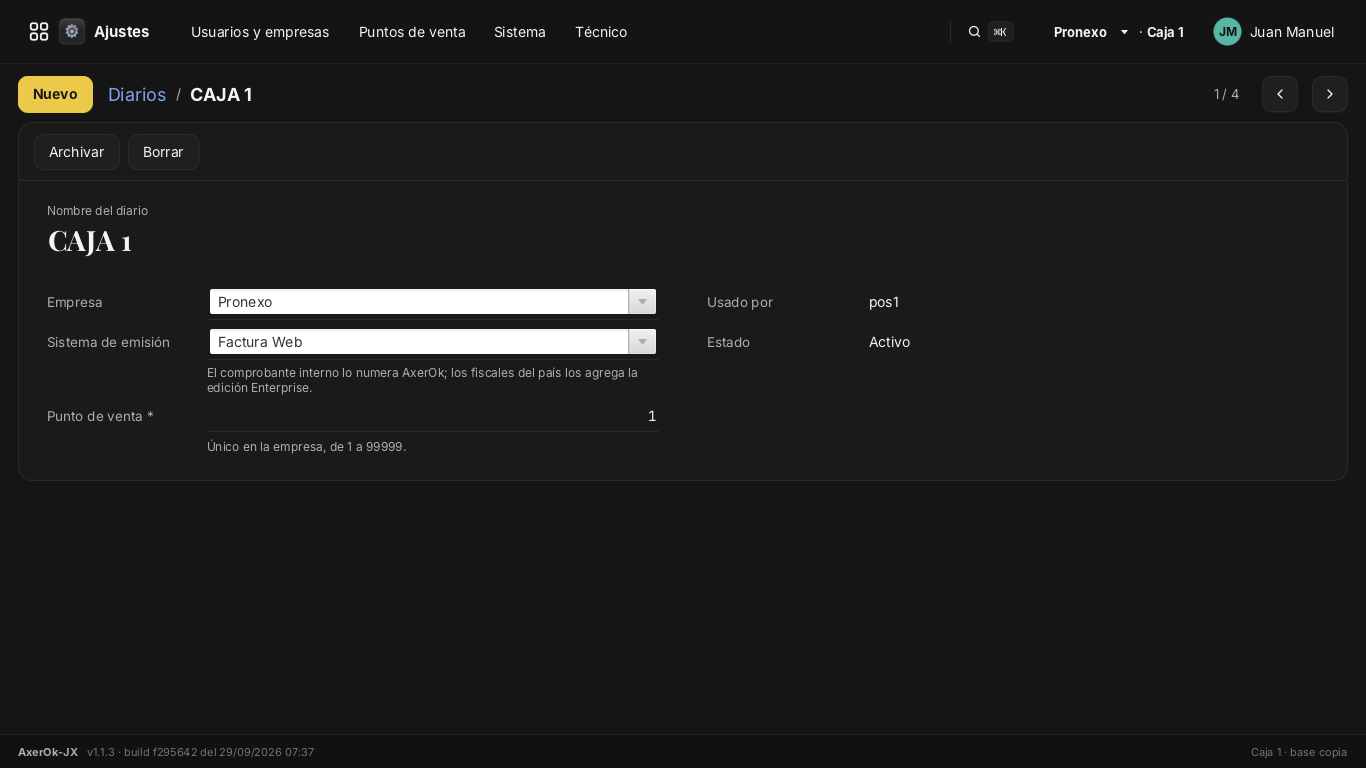Click the Punto de venta field
The height and width of the screenshot is (768, 1366).
432,416
